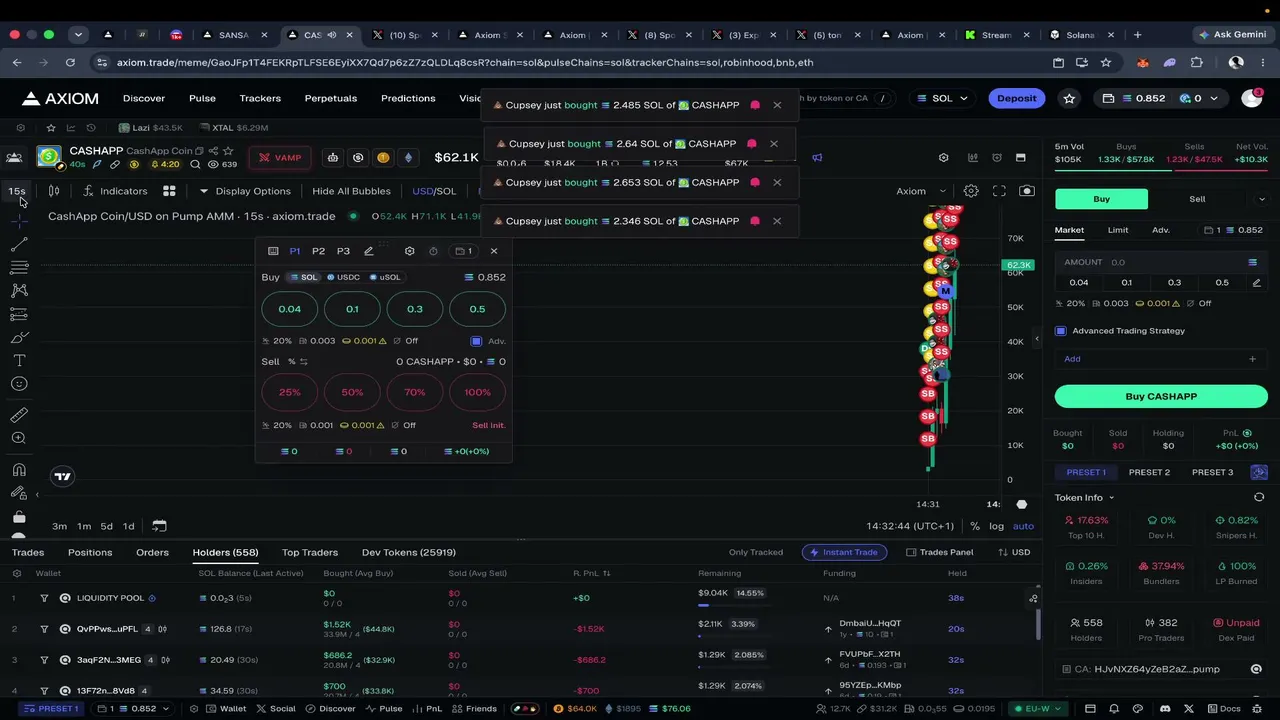
Task: Select the brush drawing tool
Action: pos(19,337)
